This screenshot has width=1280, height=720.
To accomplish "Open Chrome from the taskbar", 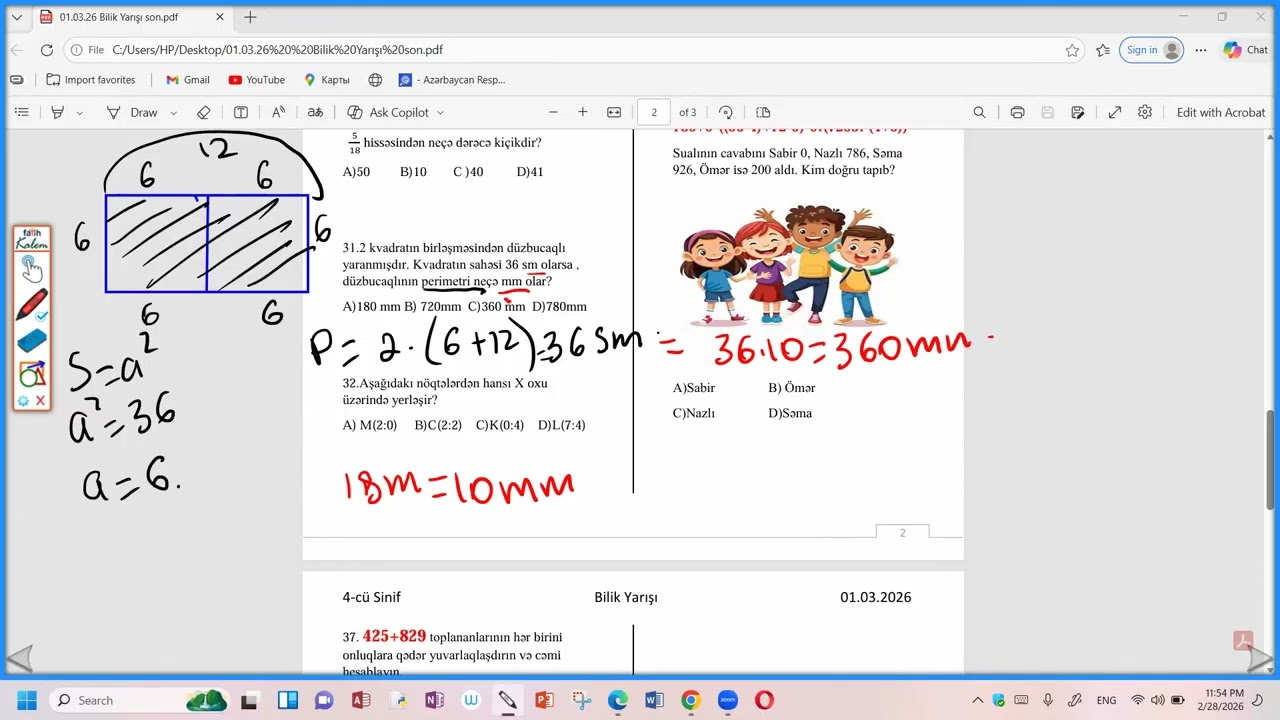I will pos(691,700).
